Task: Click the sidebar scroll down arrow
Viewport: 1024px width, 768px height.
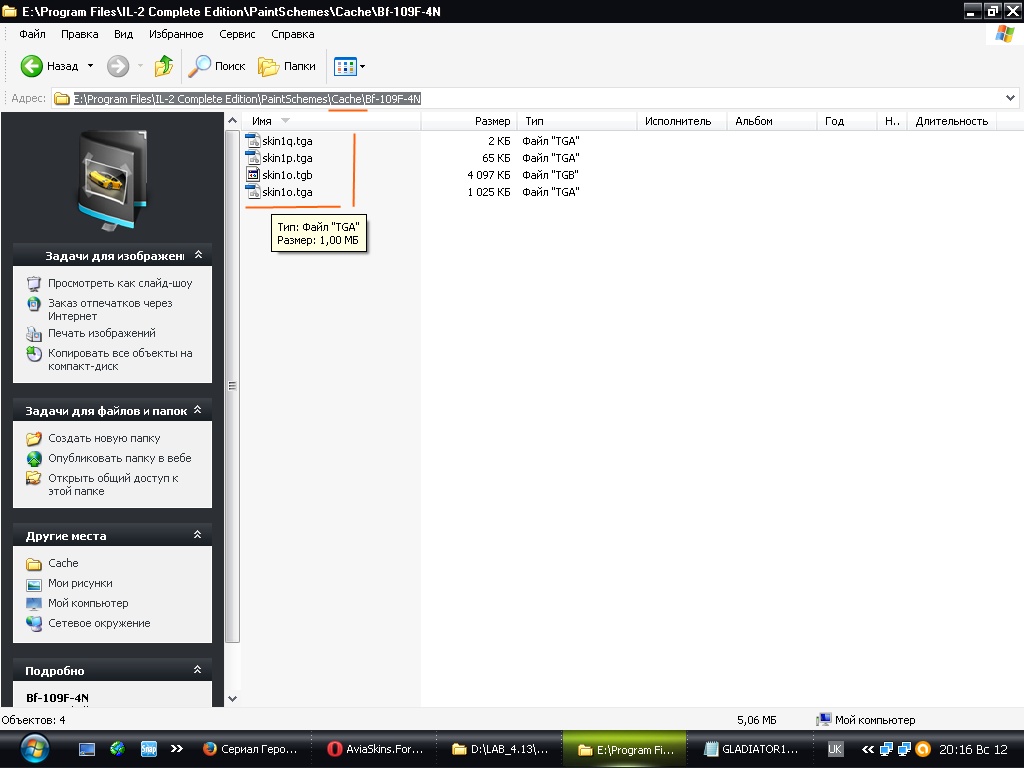Action: pyautogui.click(x=232, y=698)
